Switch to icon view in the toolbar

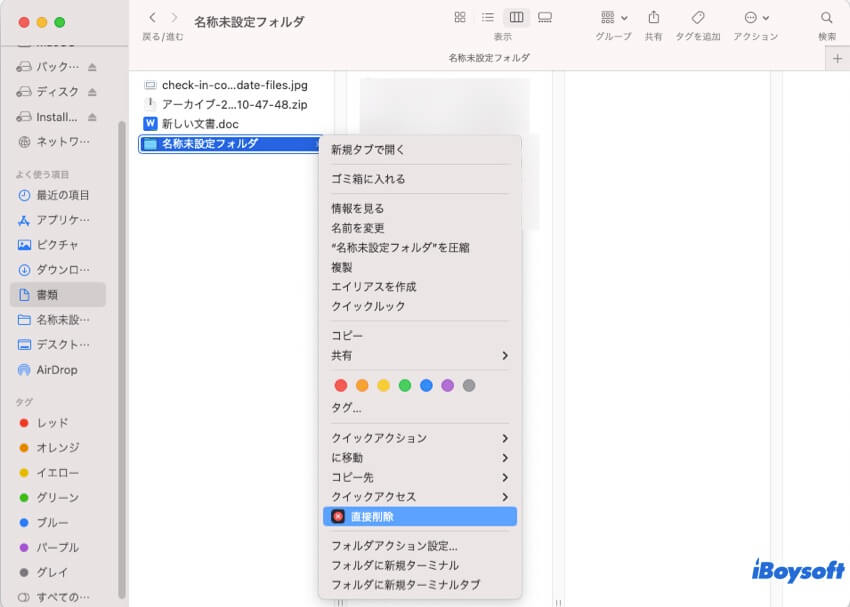(459, 17)
